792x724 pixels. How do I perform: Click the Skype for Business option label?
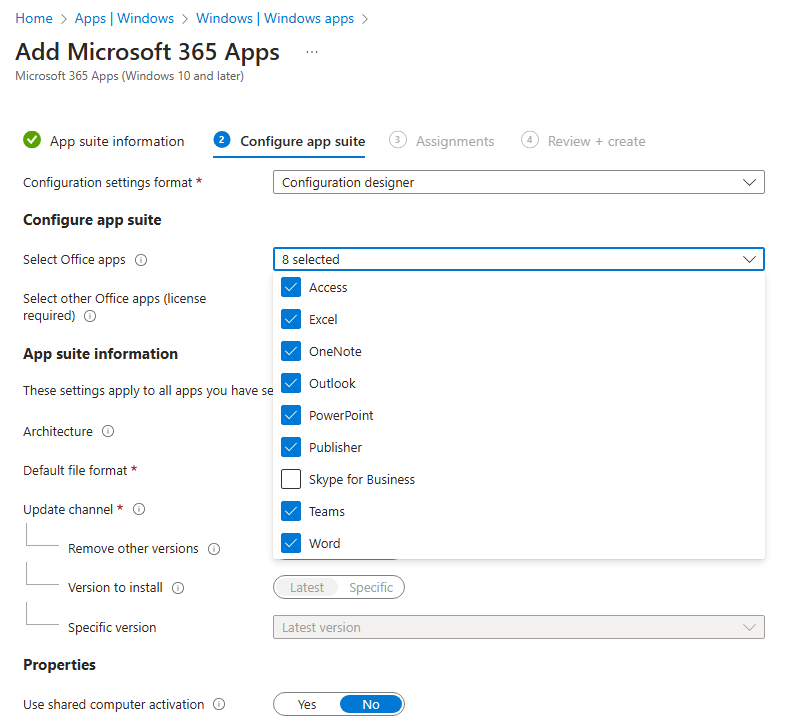point(362,479)
